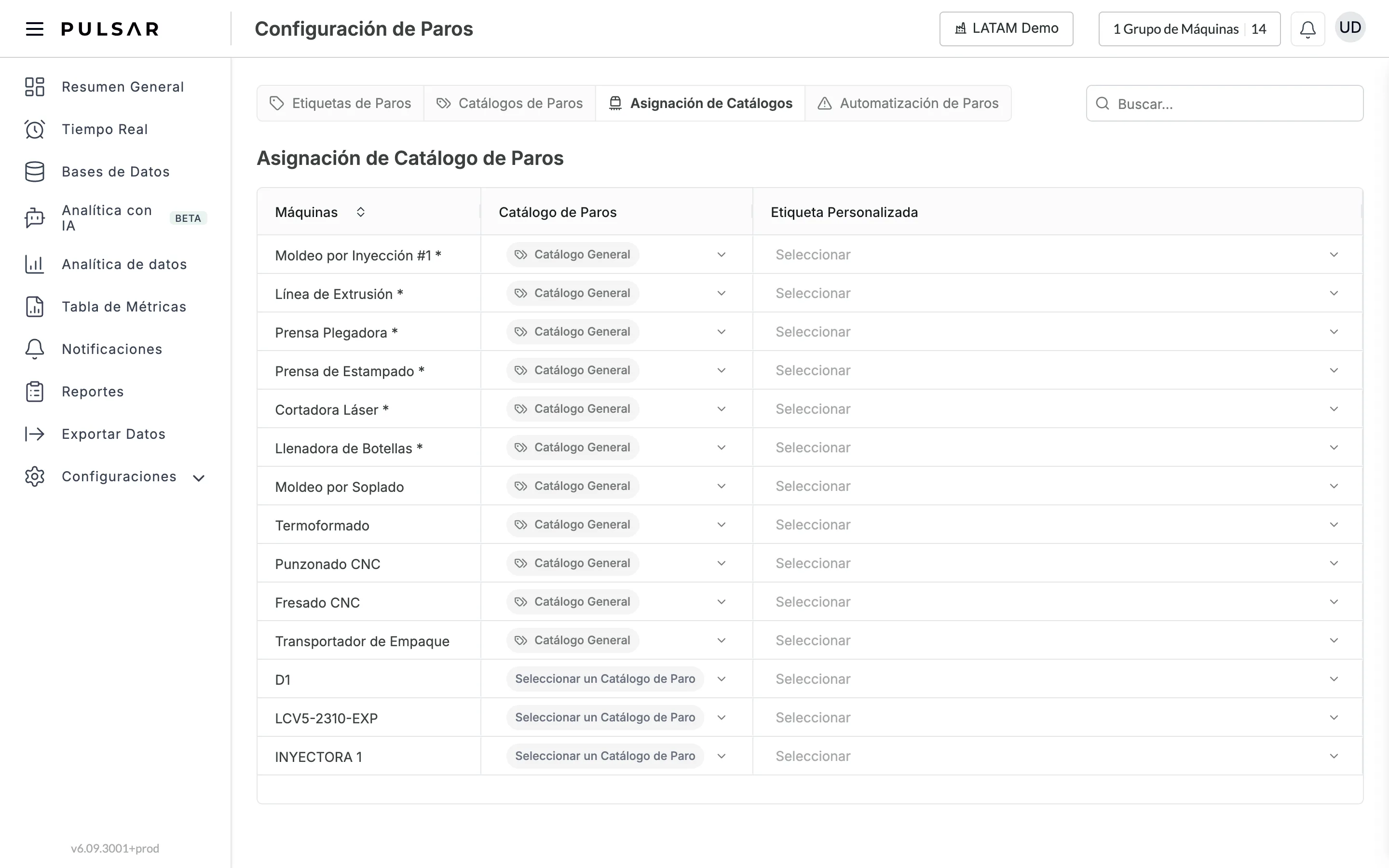Click the Reportes clipboard icon
The height and width of the screenshot is (868, 1389).
(34, 392)
